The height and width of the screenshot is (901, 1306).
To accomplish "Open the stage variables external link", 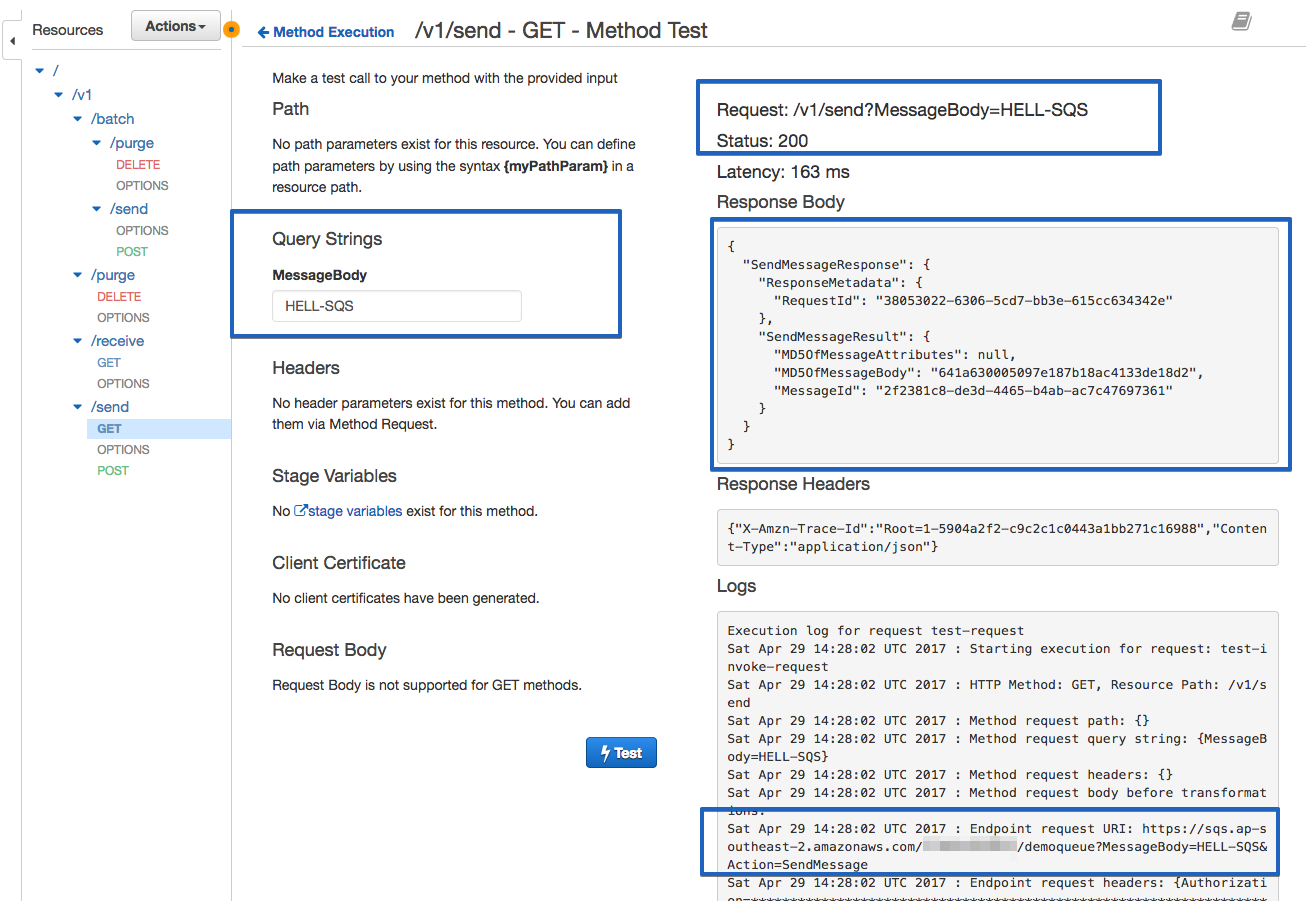I will (x=348, y=511).
